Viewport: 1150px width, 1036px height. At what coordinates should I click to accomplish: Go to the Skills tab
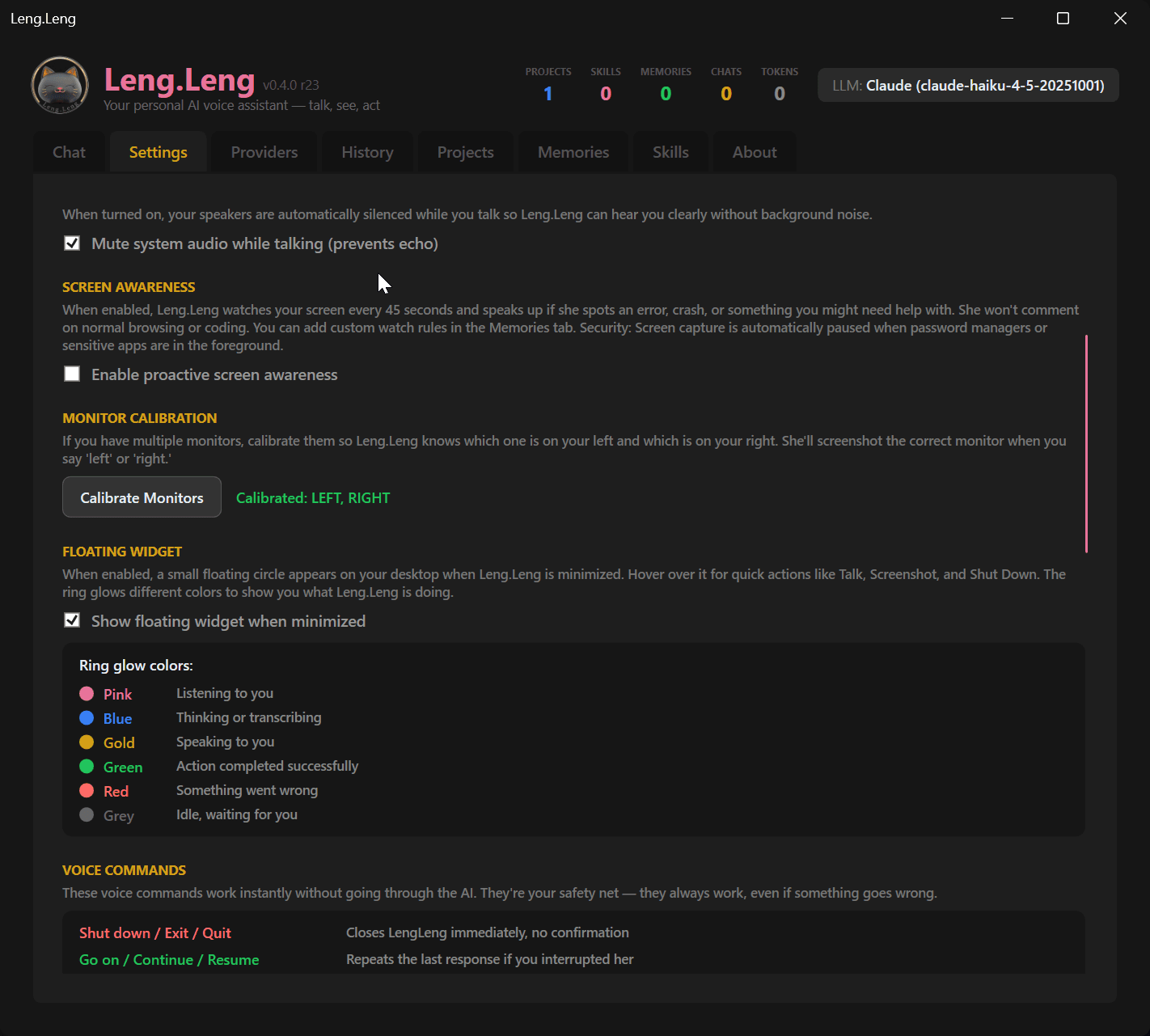tap(670, 152)
